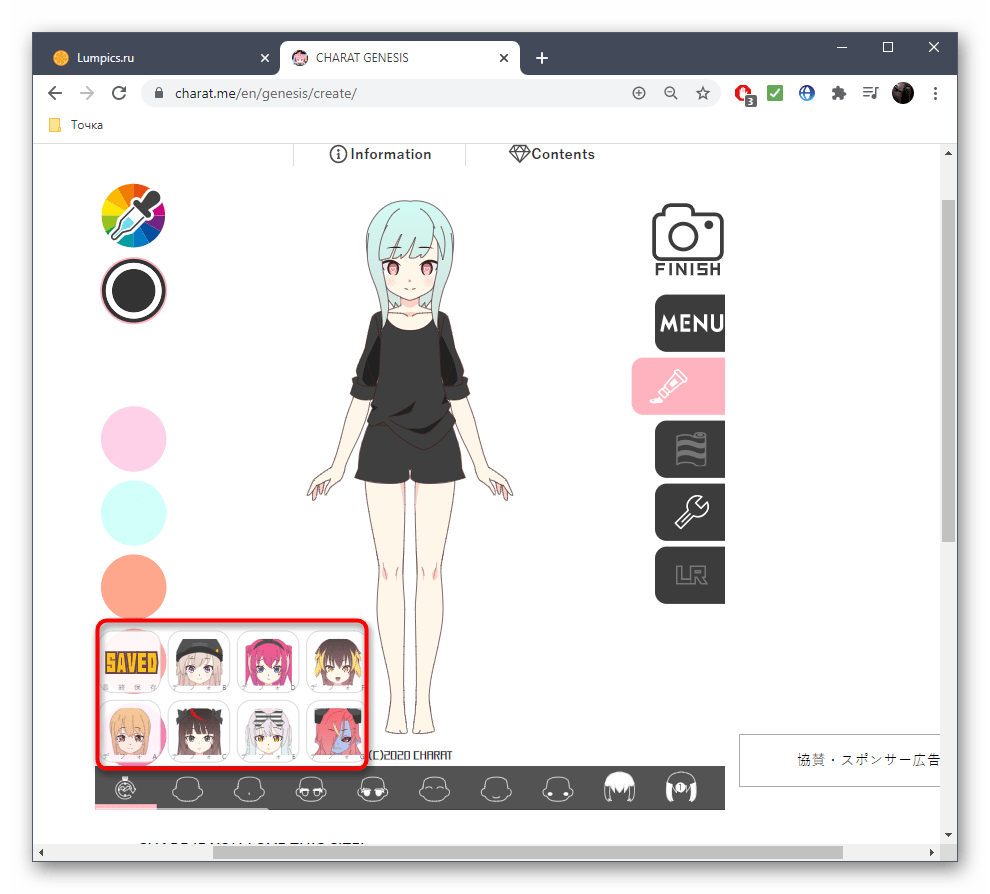Open the Information section
990x894 pixels.
click(x=380, y=154)
